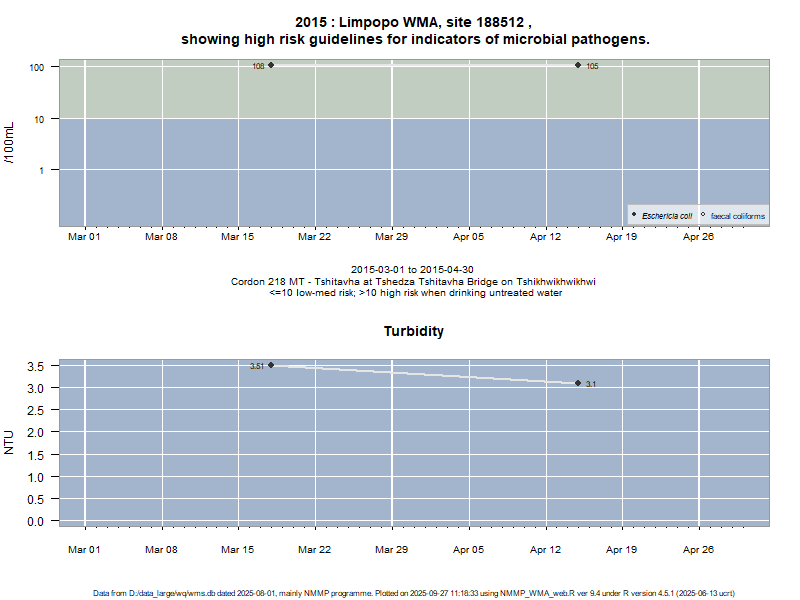Click the turbidity data point labeled 3.51
The height and width of the screenshot is (600, 800).
click(x=271, y=365)
